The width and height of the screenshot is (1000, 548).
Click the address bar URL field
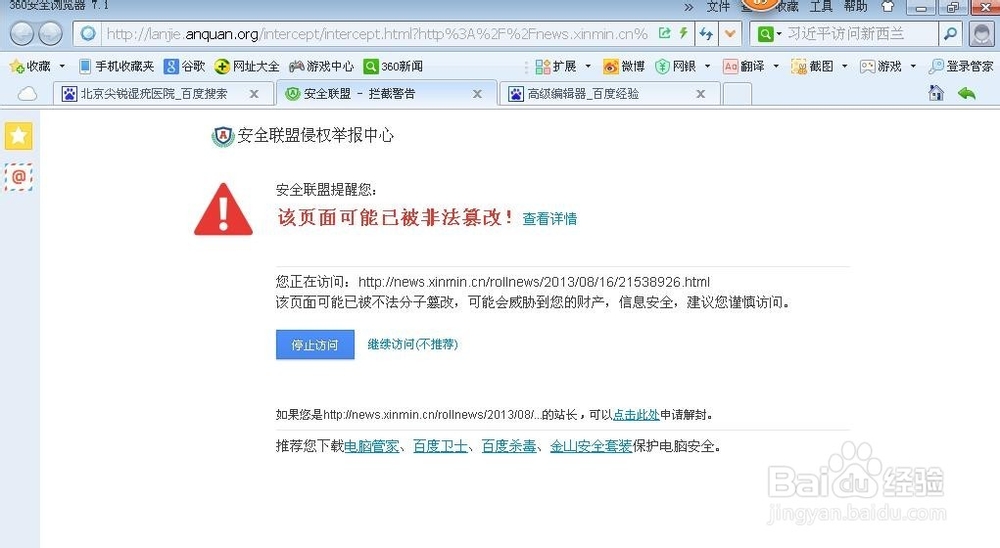point(376,34)
